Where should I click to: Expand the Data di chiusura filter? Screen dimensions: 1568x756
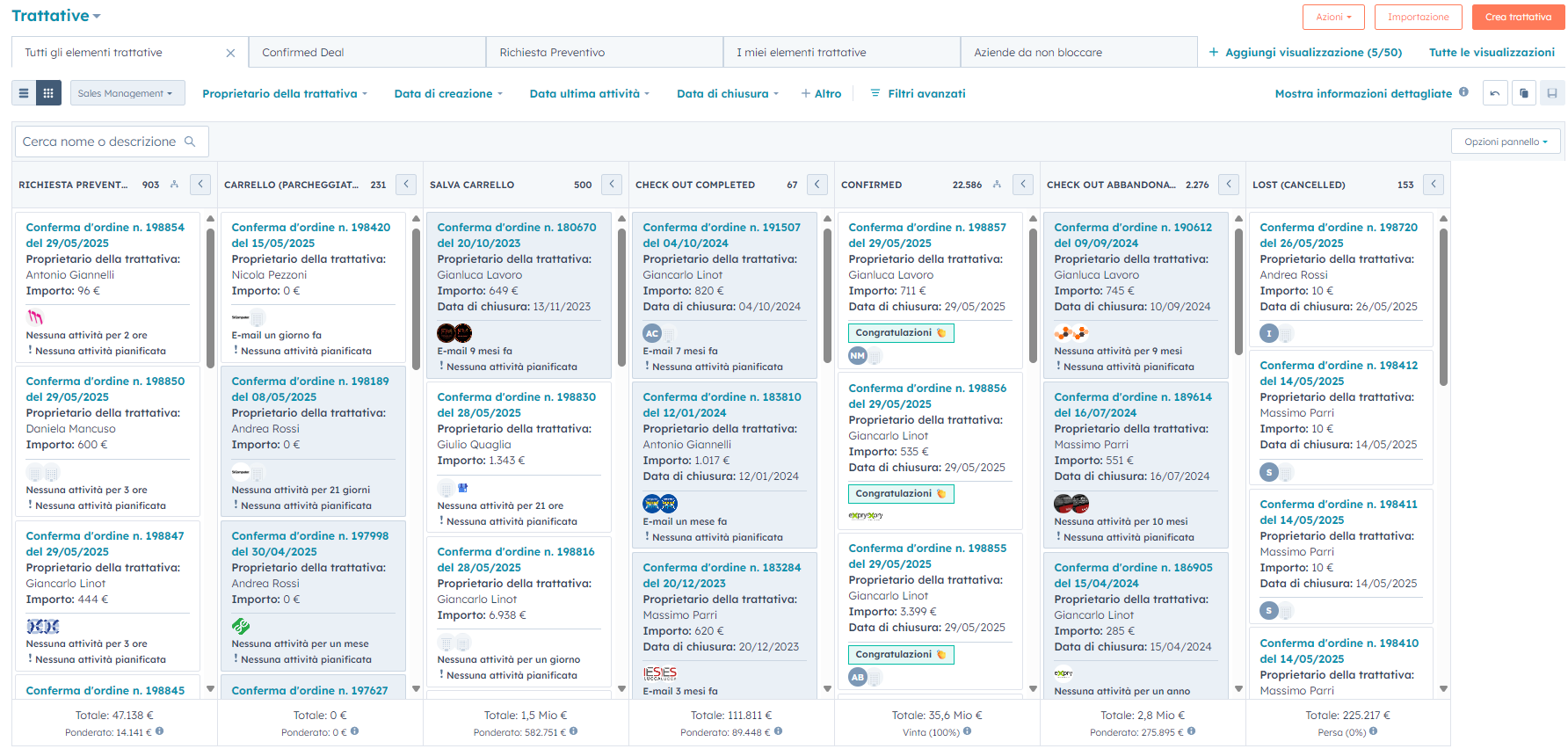[727, 93]
